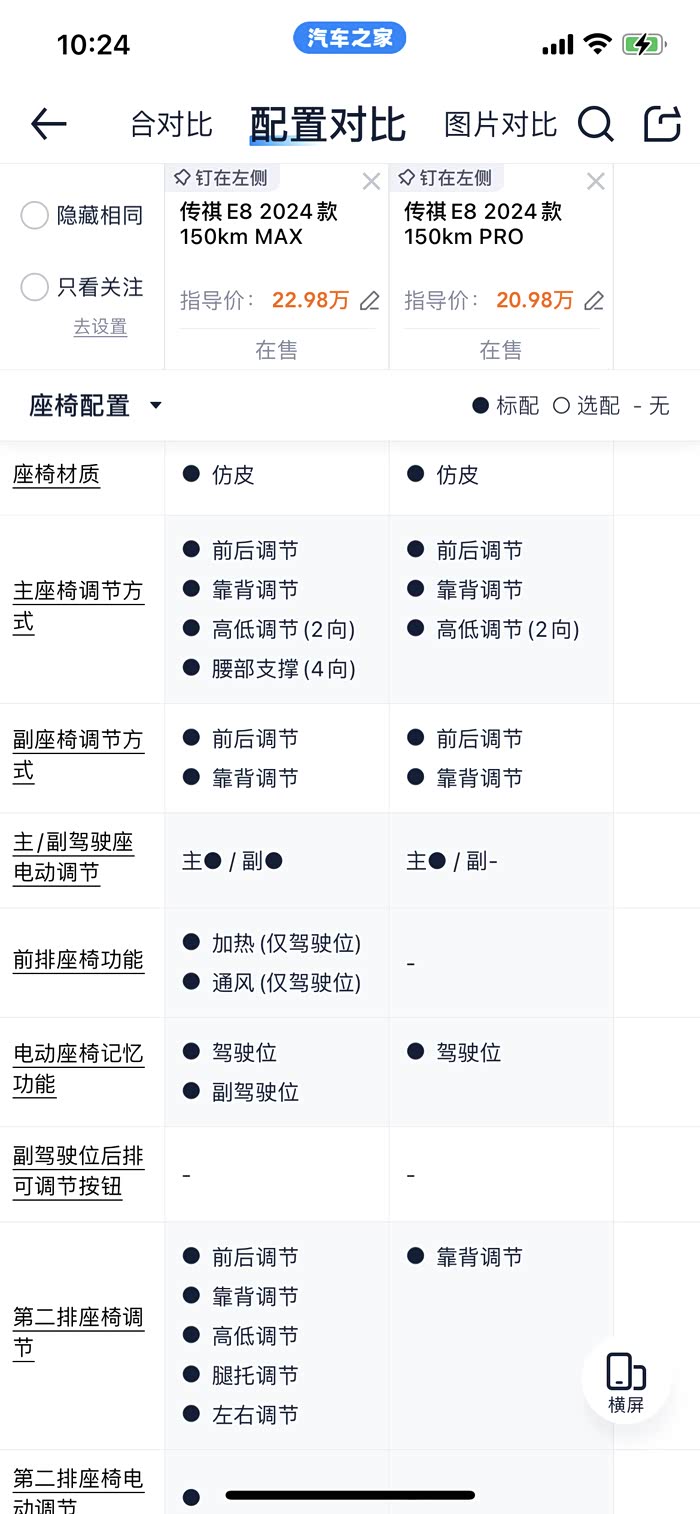Tap the 汽车之家 pill in the status bar
The width and height of the screenshot is (700, 1514).
pos(349,39)
